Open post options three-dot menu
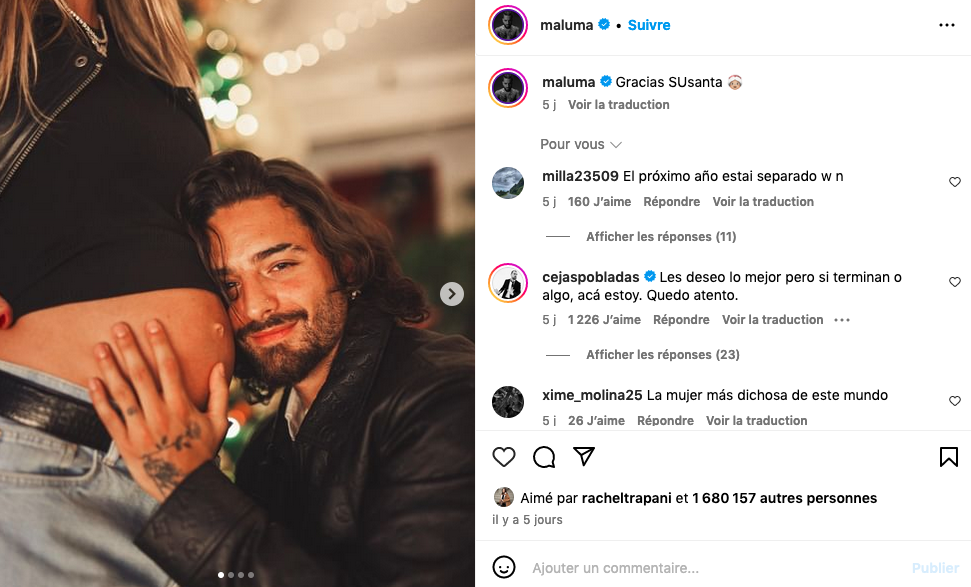 [x=947, y=25]
